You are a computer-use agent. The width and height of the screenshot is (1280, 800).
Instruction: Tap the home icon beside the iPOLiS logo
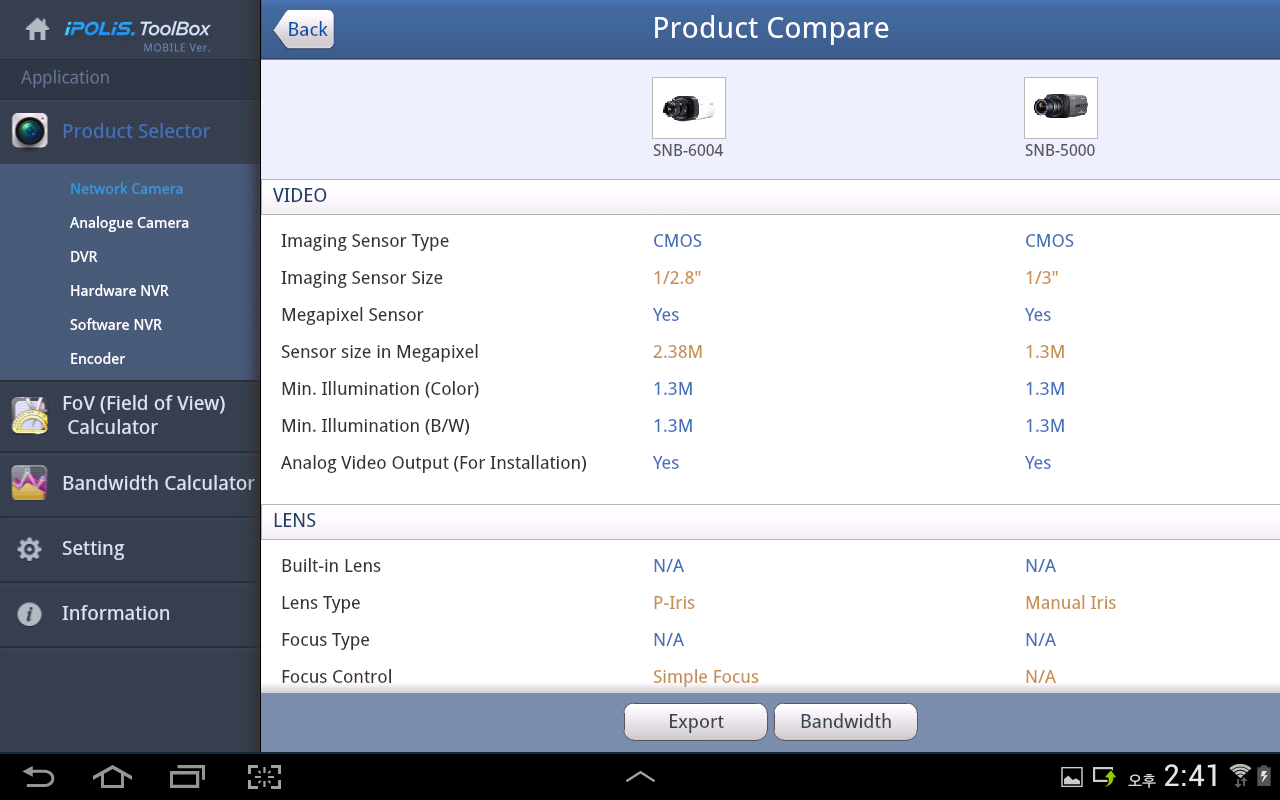point(37,28)
